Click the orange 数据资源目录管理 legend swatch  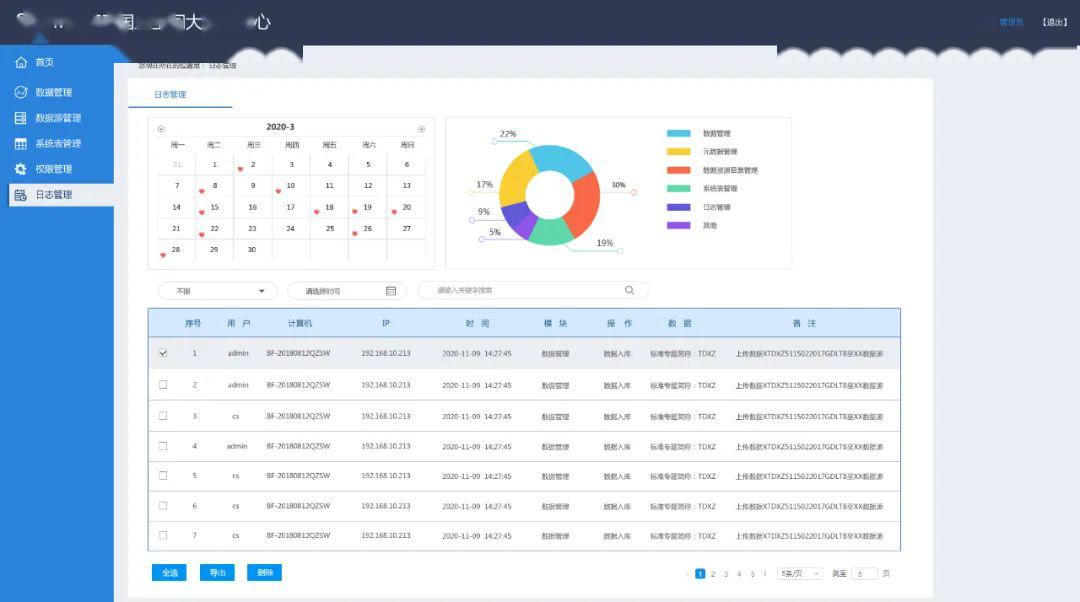[x=678, y=170]
